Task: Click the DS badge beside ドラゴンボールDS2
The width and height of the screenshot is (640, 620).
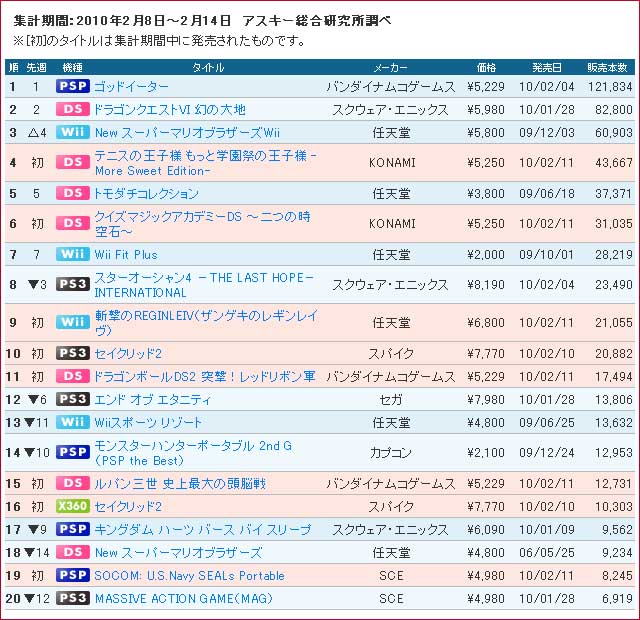Action: point(73,376)
